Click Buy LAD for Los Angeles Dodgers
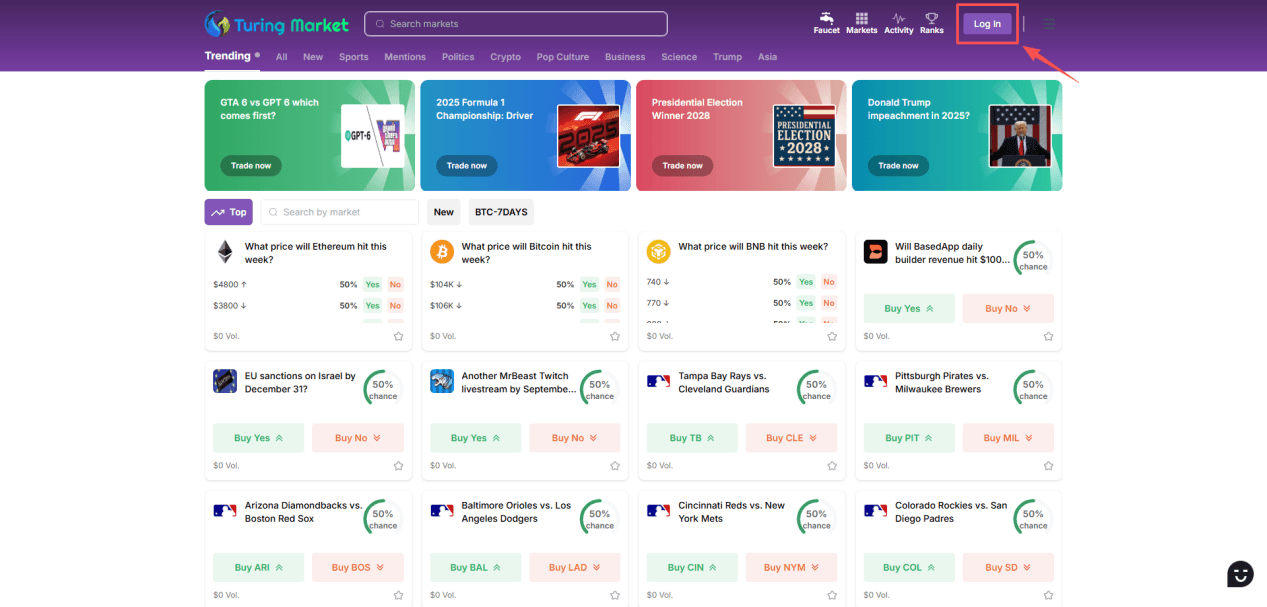This screenshot has height=607, width=1267. (x=575, y=567)
